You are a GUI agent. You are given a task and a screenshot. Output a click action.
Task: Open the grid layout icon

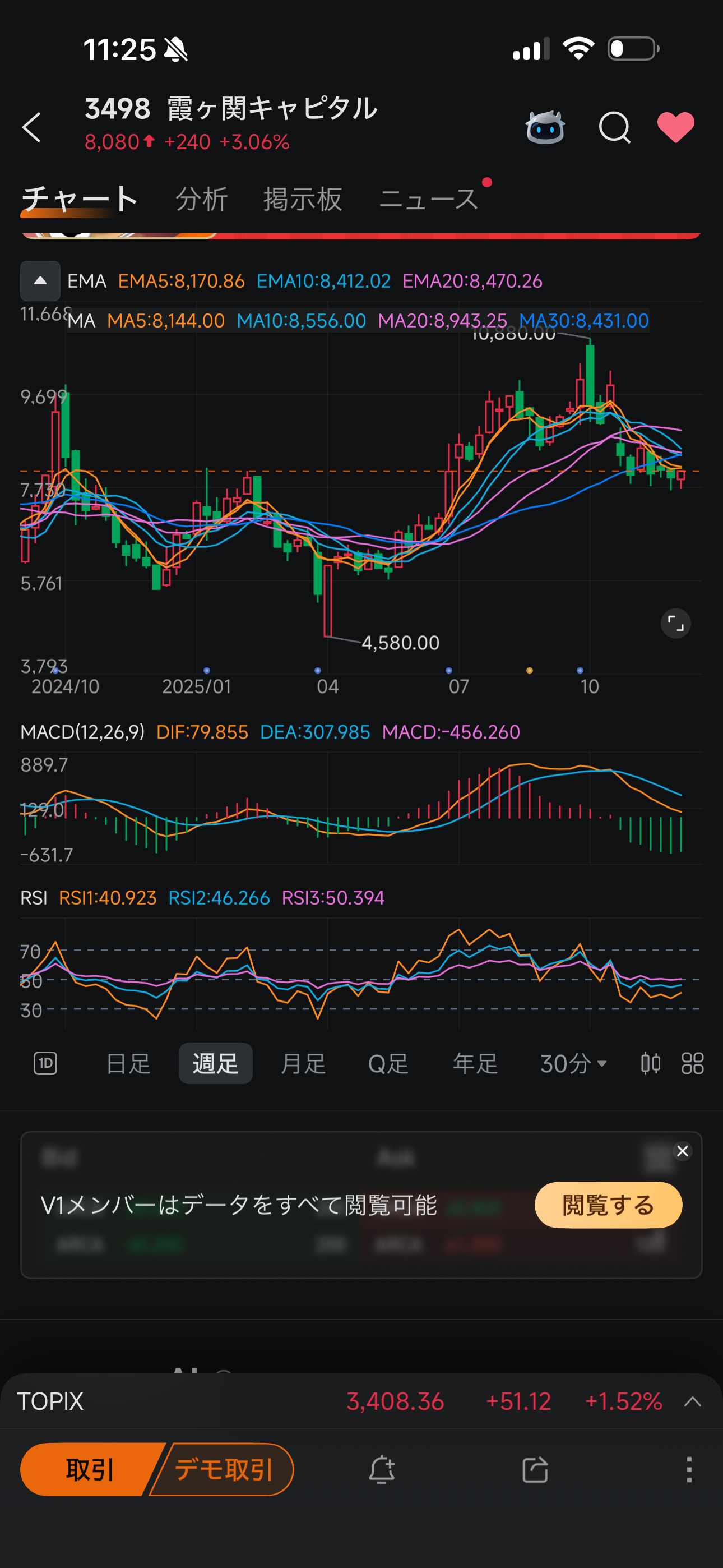click(x=692, y=1063)
